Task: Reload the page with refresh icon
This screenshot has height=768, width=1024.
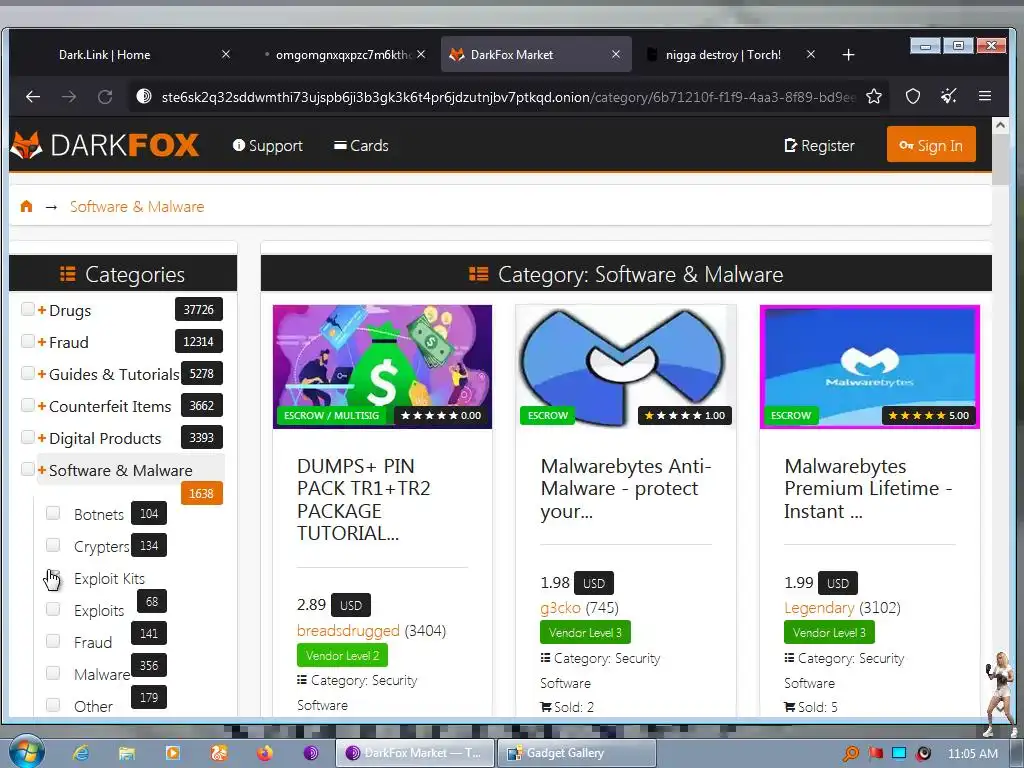Action: tap(105, 97)
